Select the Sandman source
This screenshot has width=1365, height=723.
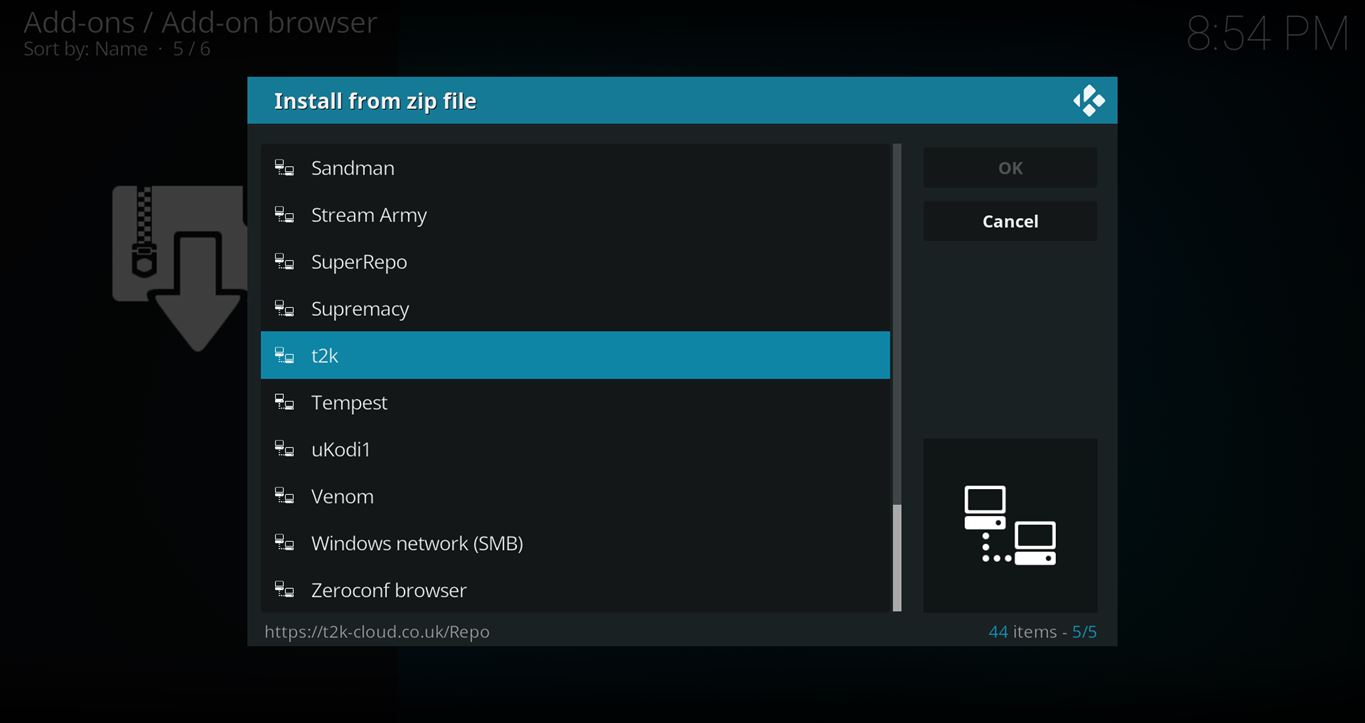tap(353, 168)
